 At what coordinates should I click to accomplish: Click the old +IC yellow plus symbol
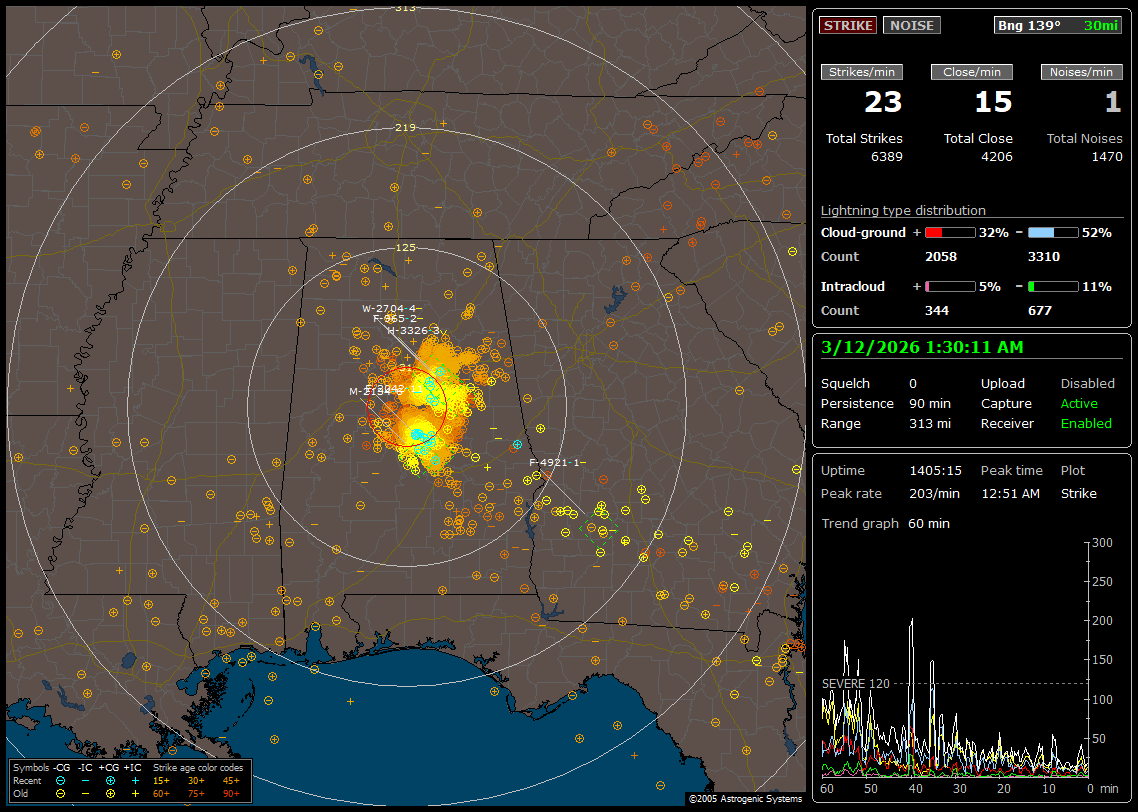click(134, 793)
